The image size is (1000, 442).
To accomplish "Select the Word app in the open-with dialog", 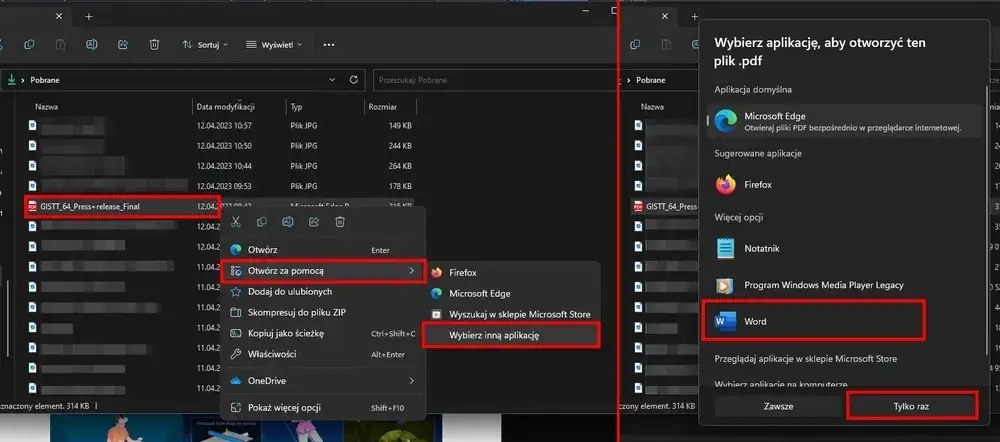I will [812, 321].
